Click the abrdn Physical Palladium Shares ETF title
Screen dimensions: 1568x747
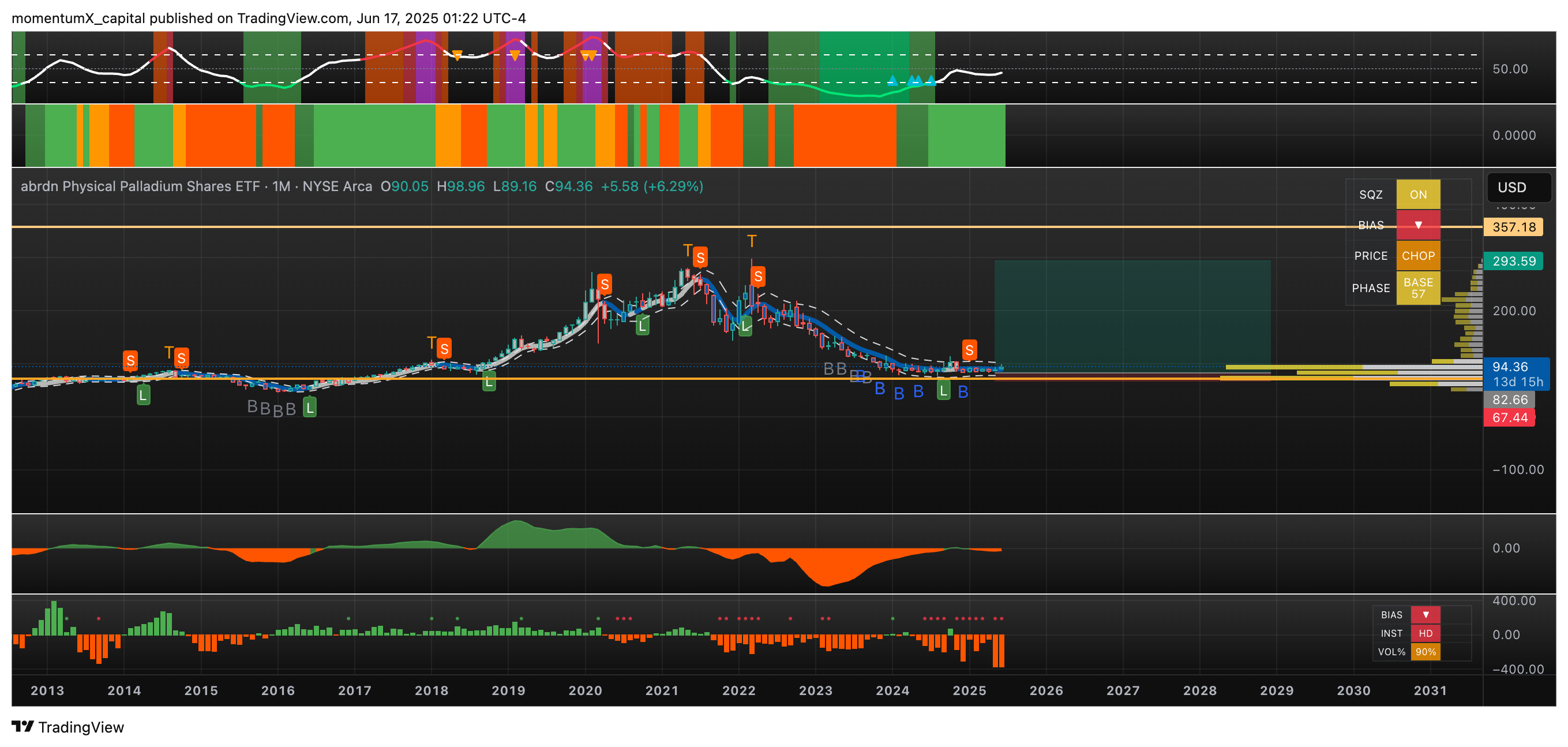point(140,186)
